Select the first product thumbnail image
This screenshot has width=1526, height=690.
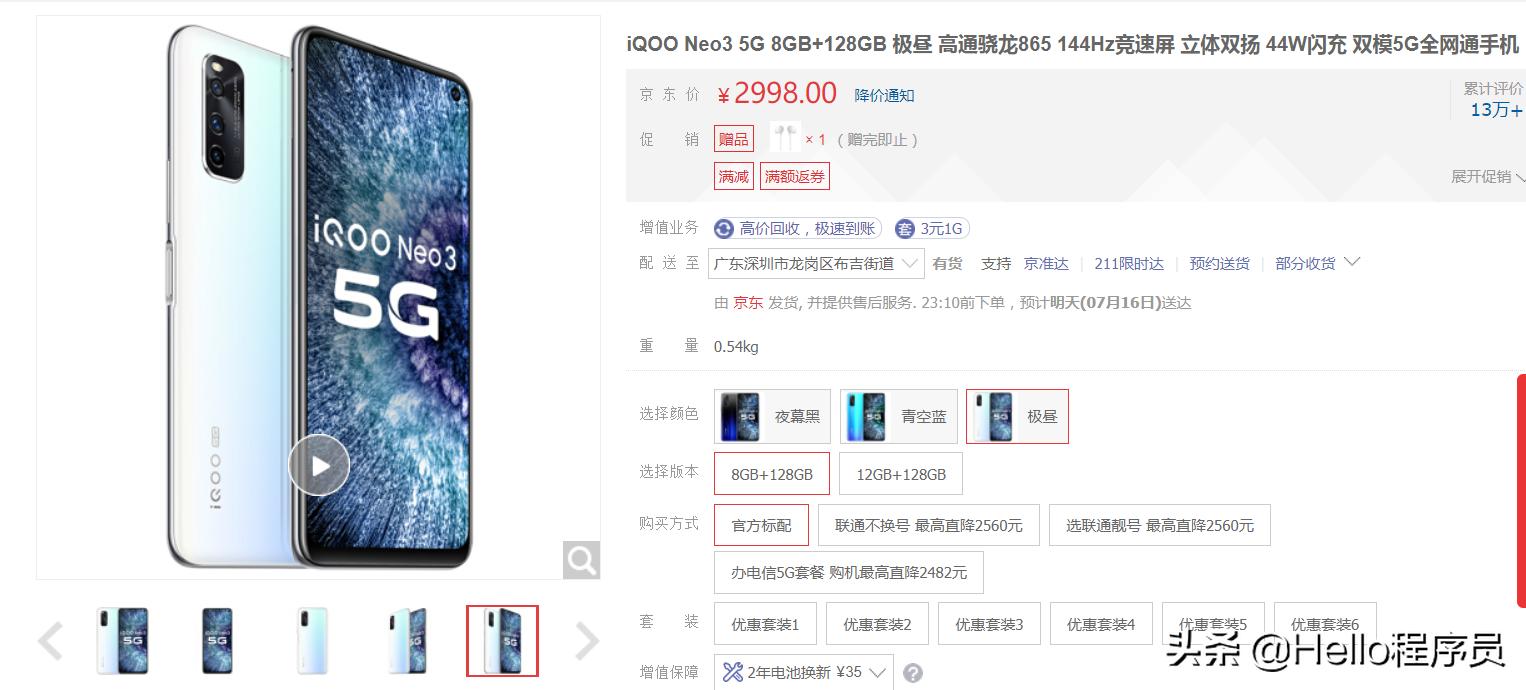[x=122, y=640]
